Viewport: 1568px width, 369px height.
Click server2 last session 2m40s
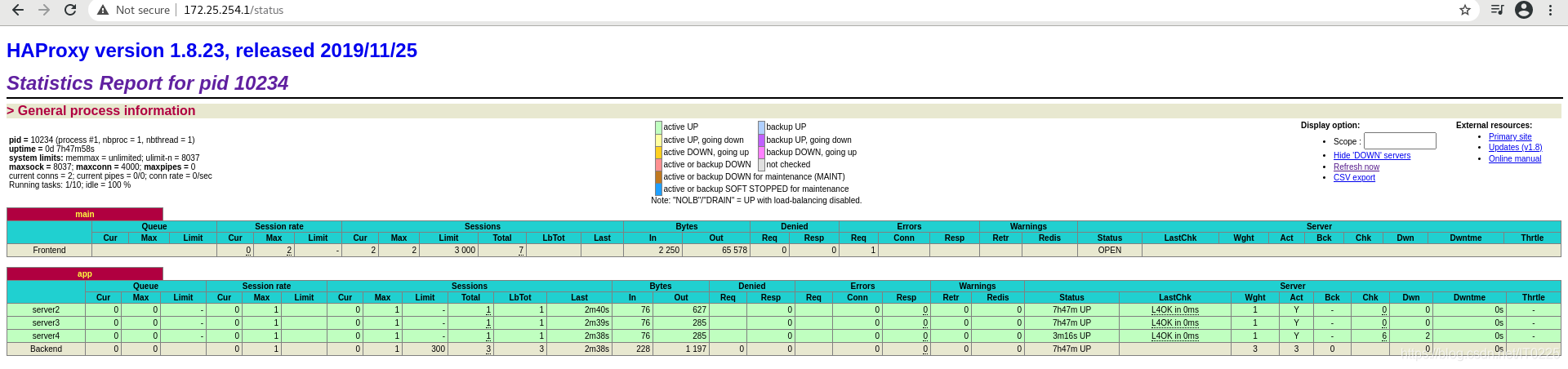(x=596, y=309)
